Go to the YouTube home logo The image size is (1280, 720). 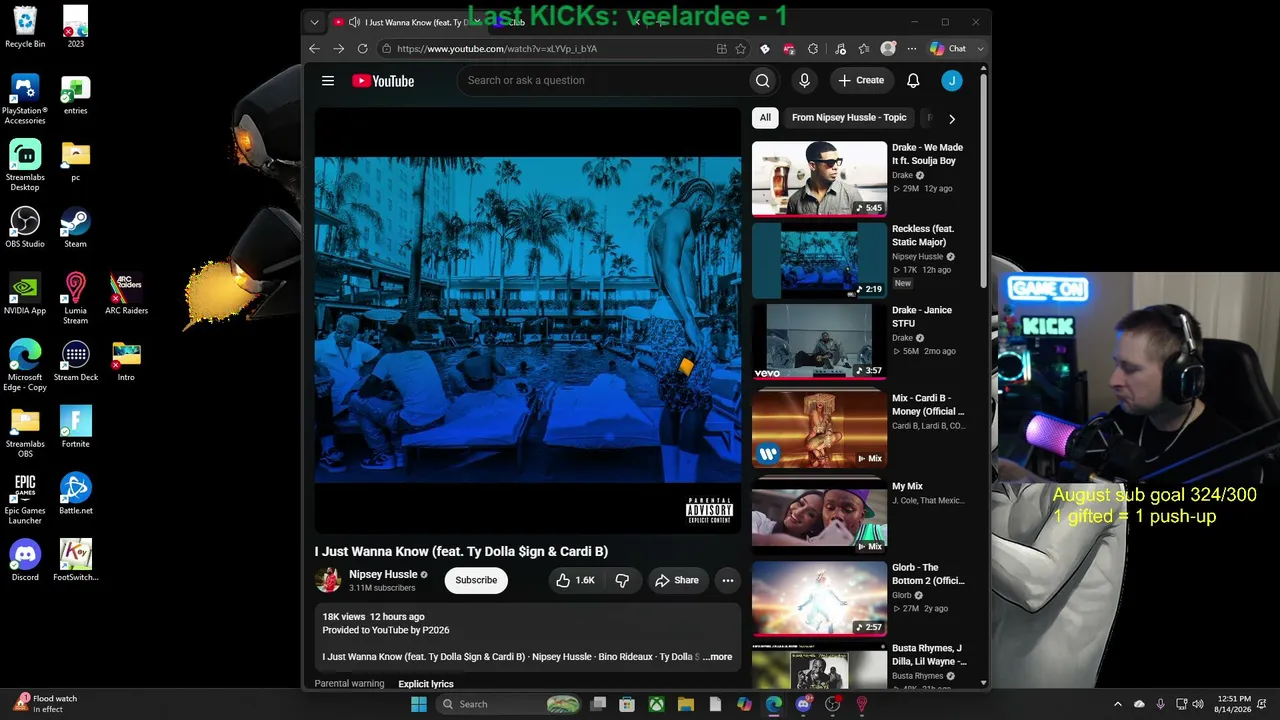coord(383,81)
